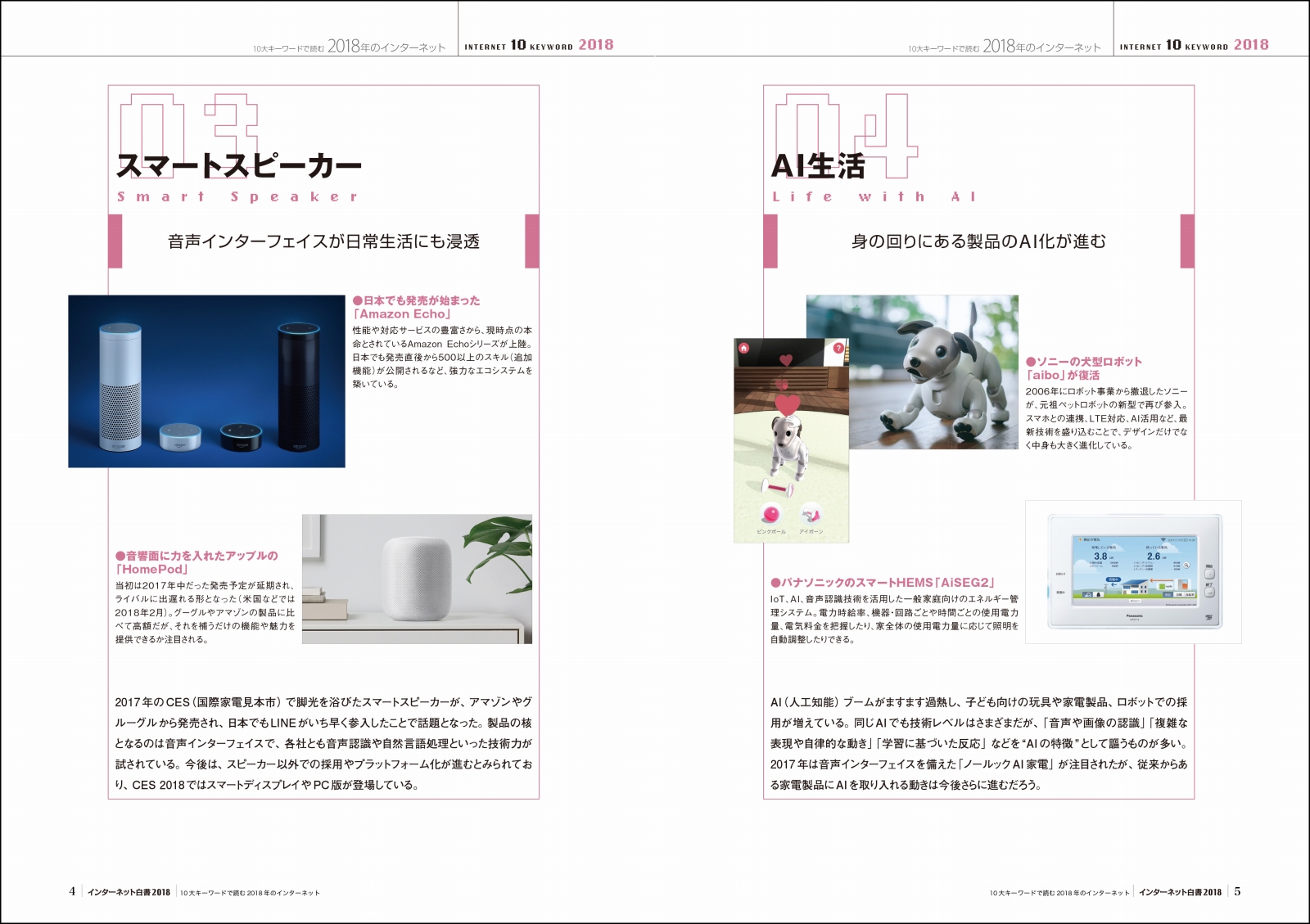Toggle the bell notification icon on the AiSEG2 screen
The height and width of the screenshot is (924, 1310).
1099,595
